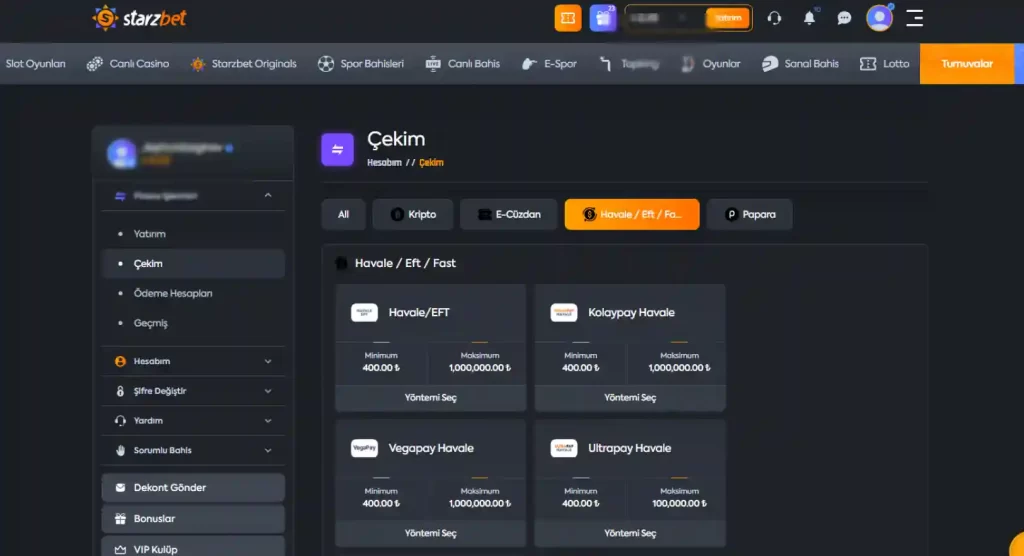
Task: Click Yöntemi Seç under Ultrapay Havale
Action: click(630, 533)
